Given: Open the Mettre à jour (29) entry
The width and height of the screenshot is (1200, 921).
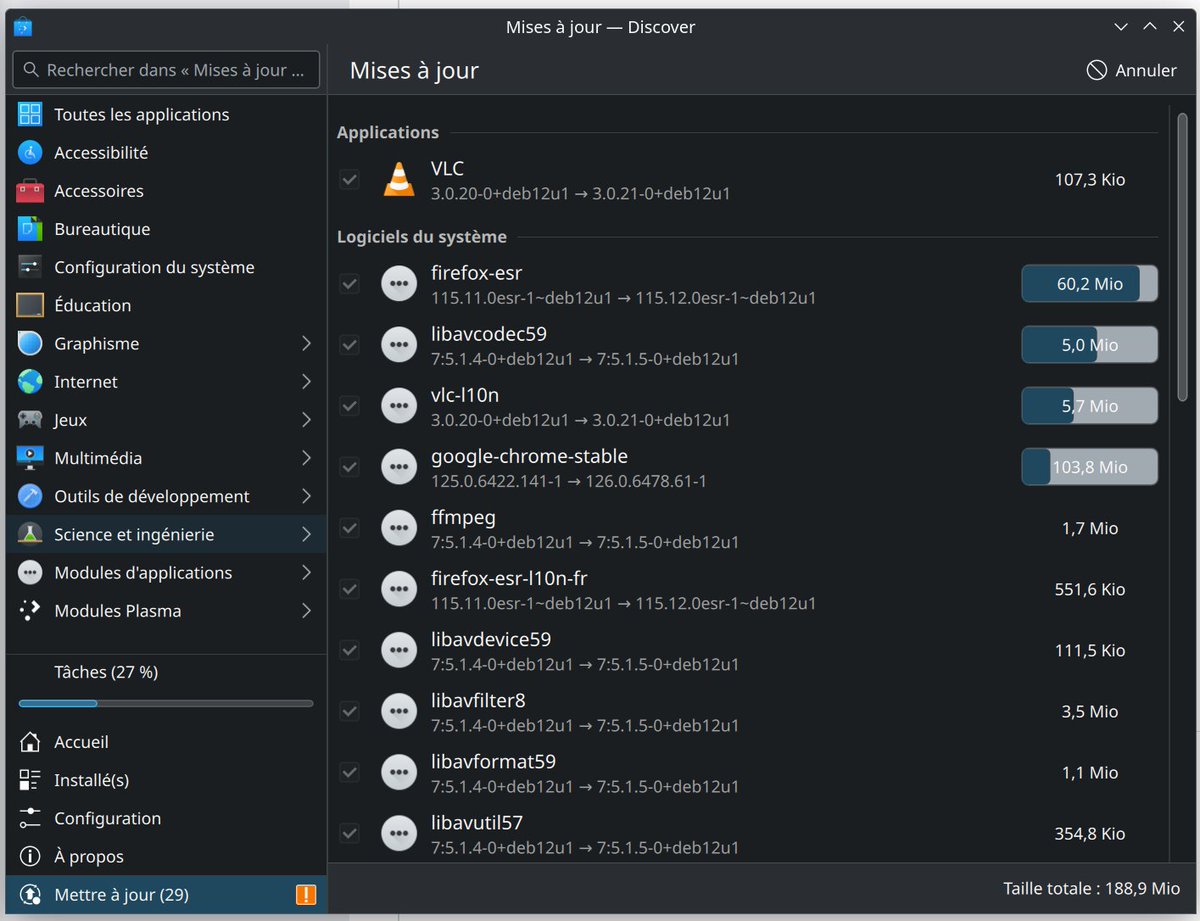Looking at the screenshot, I should click(166, 894).
